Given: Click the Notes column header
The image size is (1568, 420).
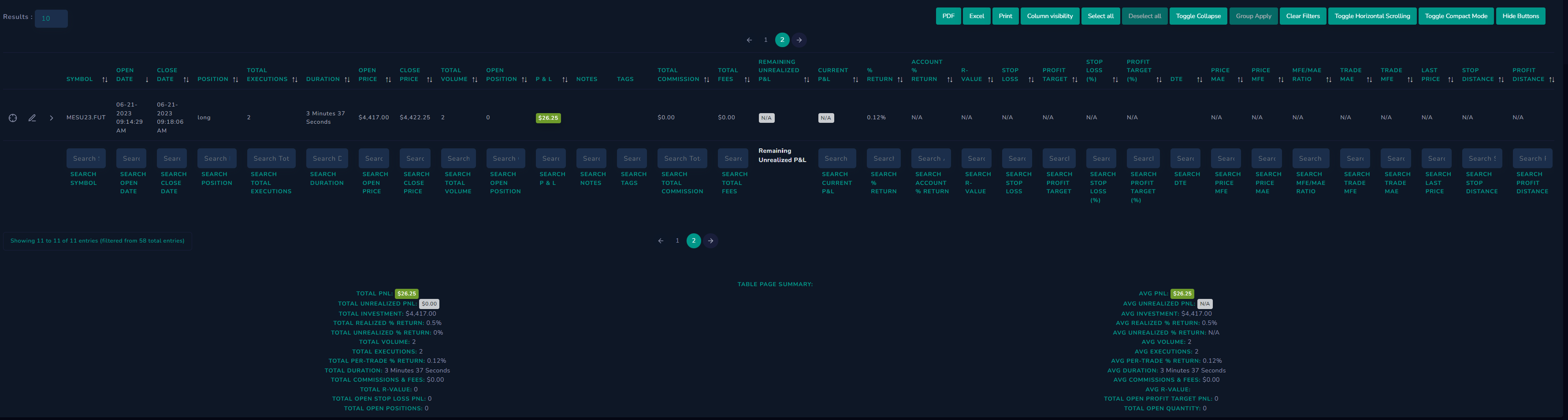Looking at the screenshot, I should tap(587, 80).
